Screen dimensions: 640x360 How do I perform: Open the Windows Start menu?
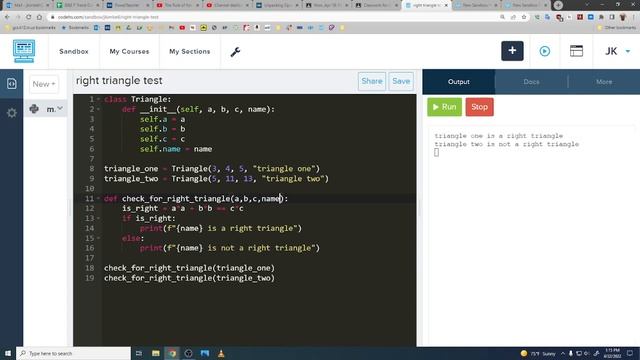[x=8, y=353]
